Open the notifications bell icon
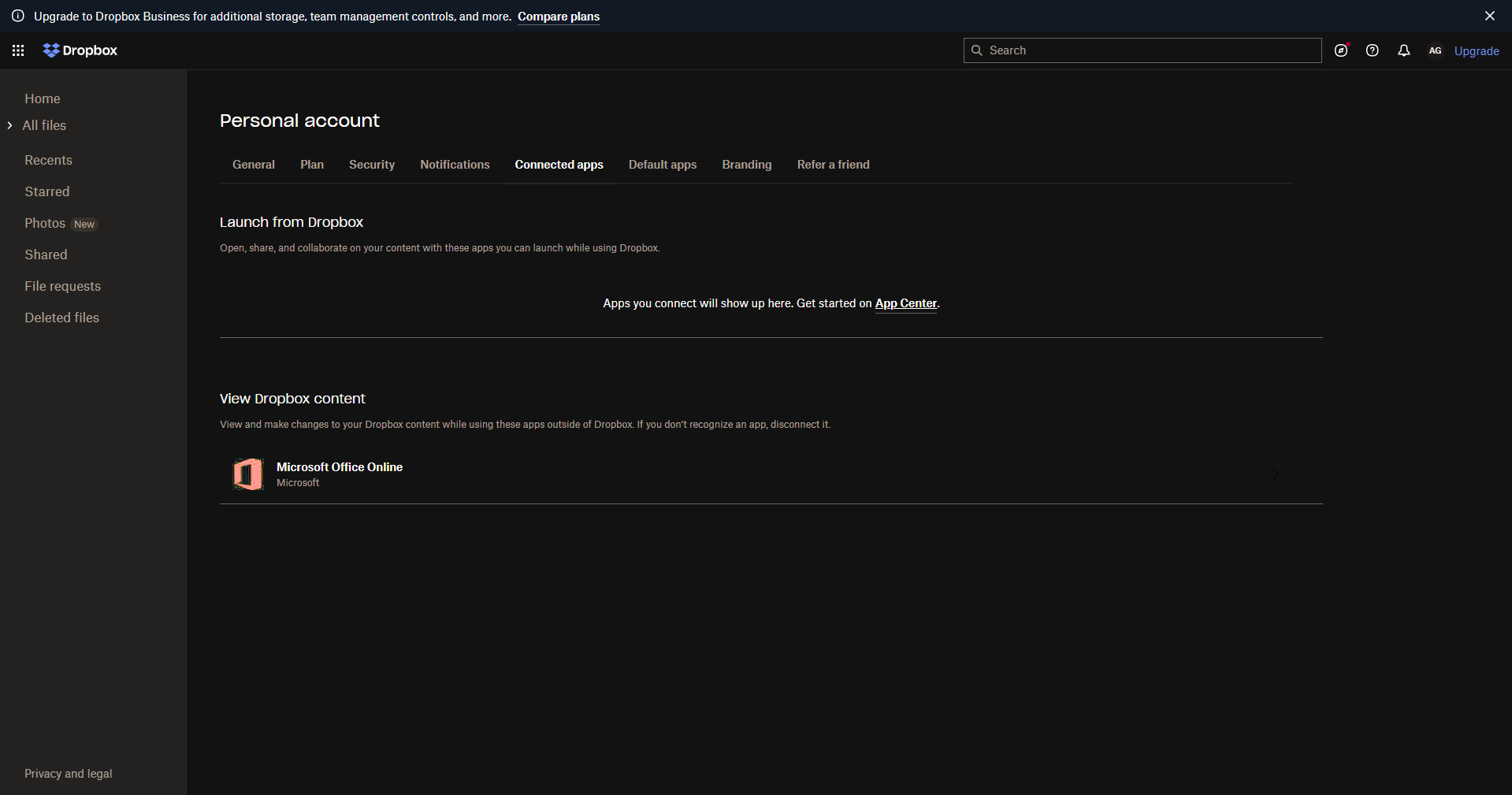Screen dimensions: 1512x795 tap(1404, 50)
